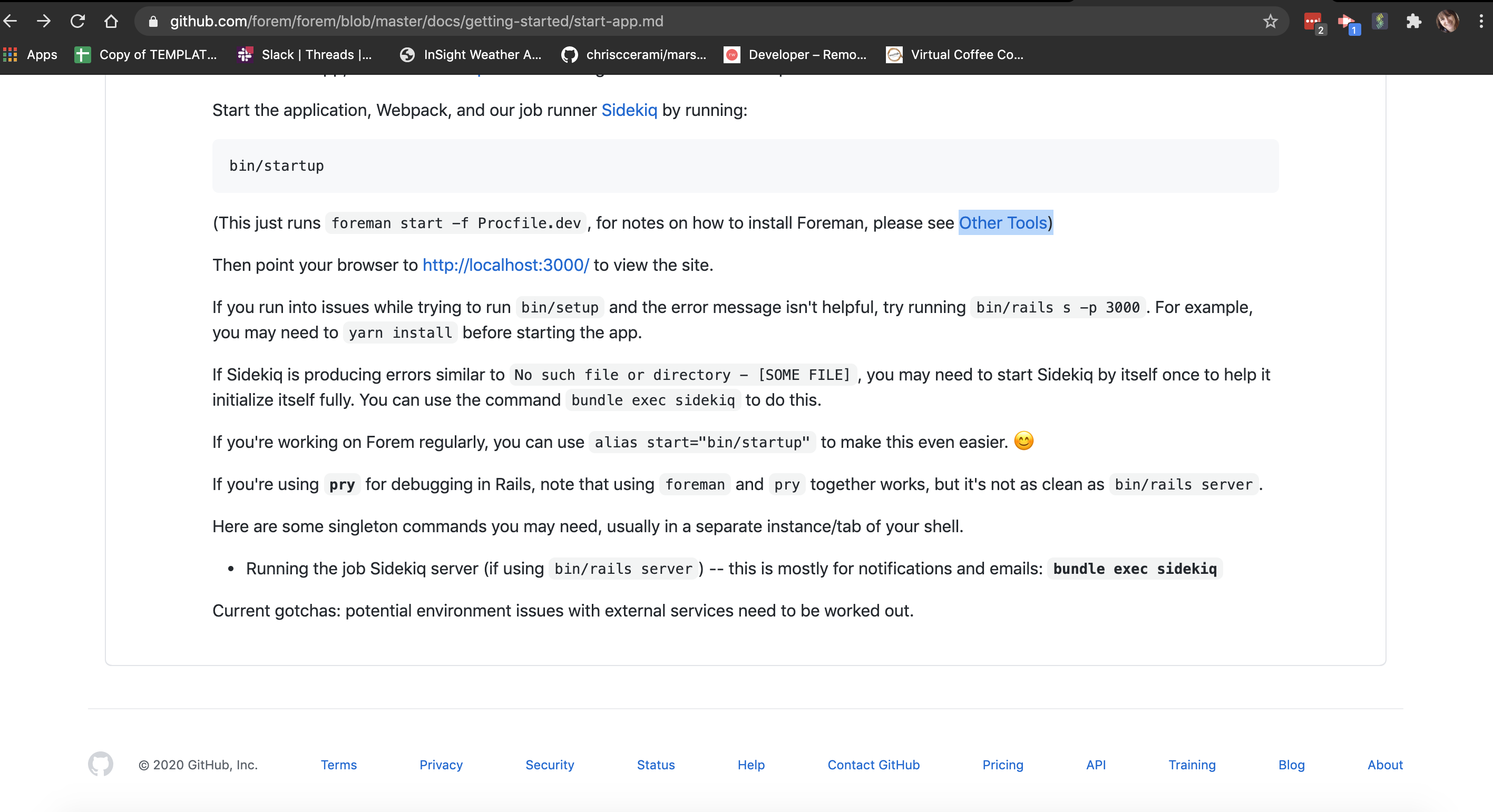
Task: Open the video extension with 1 notification
Action: coord(1349,21)
